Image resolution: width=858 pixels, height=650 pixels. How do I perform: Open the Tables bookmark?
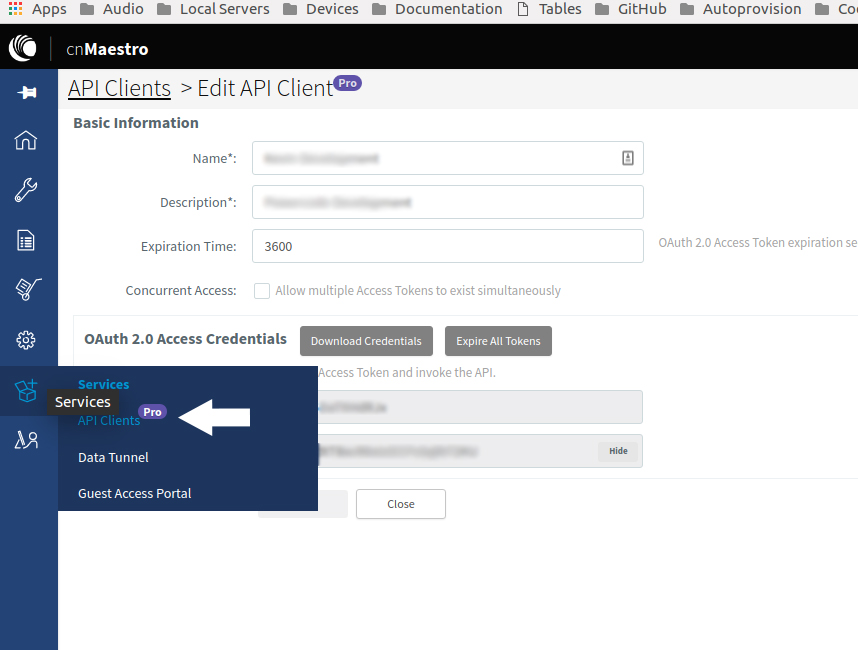[549, 9]
